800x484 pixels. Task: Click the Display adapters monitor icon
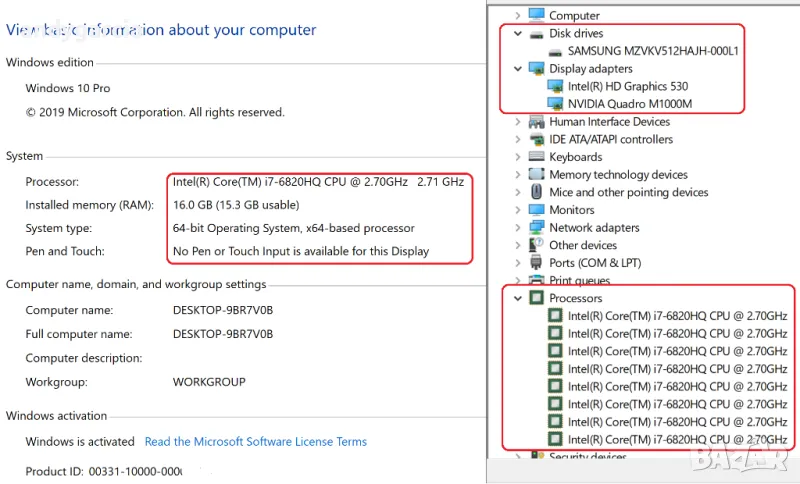click(536, 69)
